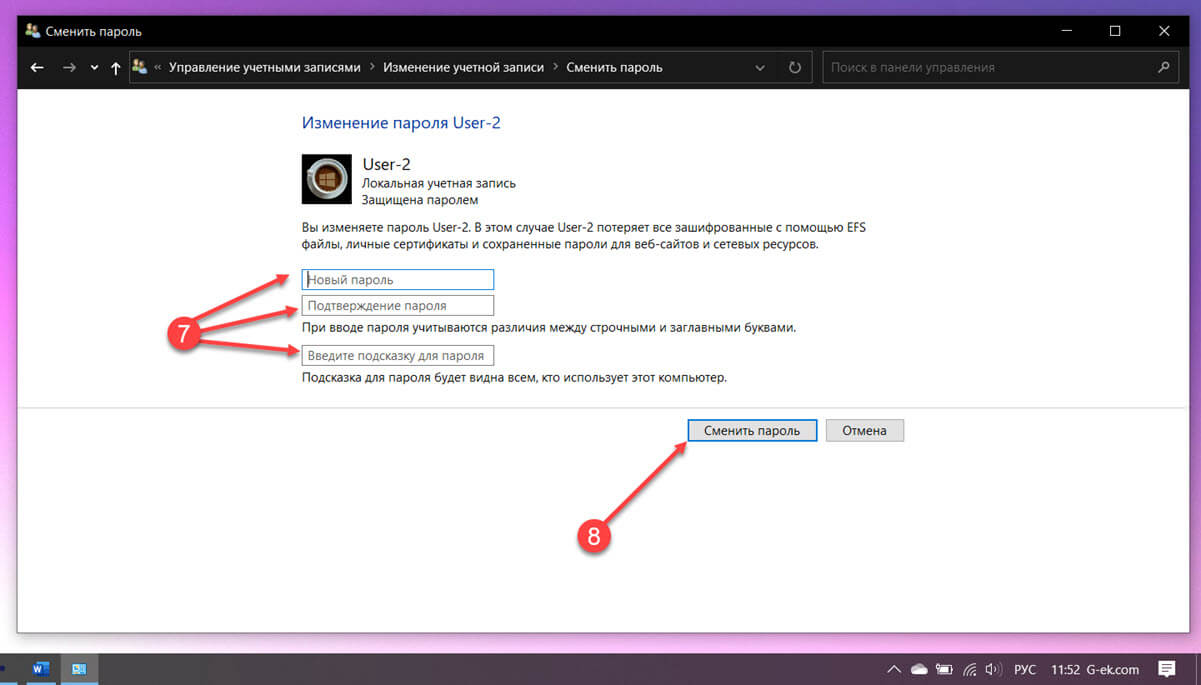This screenshot has width=1201, height=685.
Task: Open the notification center icon
Action: point(1166,669)
